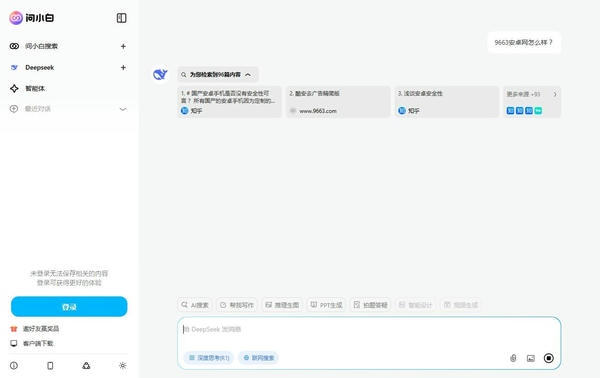The width and height of the screenshot is (600, 378).
Task: Expand more sources with right chevron
Action: (x=555, y=94)
